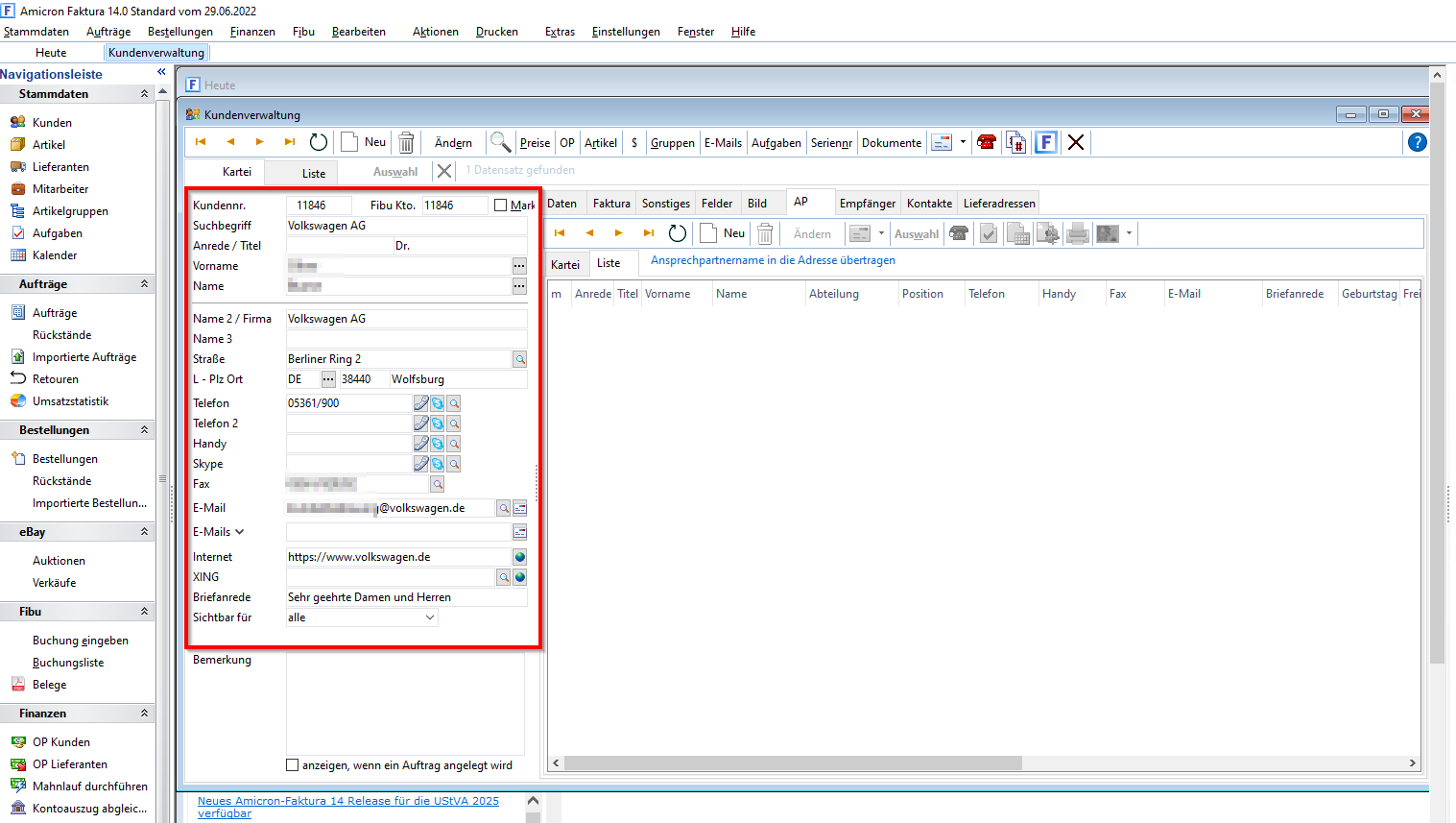Viewport: 1456px width, 823px height.
Task: Refresh the AP contact list
Action: click(678, 233)
